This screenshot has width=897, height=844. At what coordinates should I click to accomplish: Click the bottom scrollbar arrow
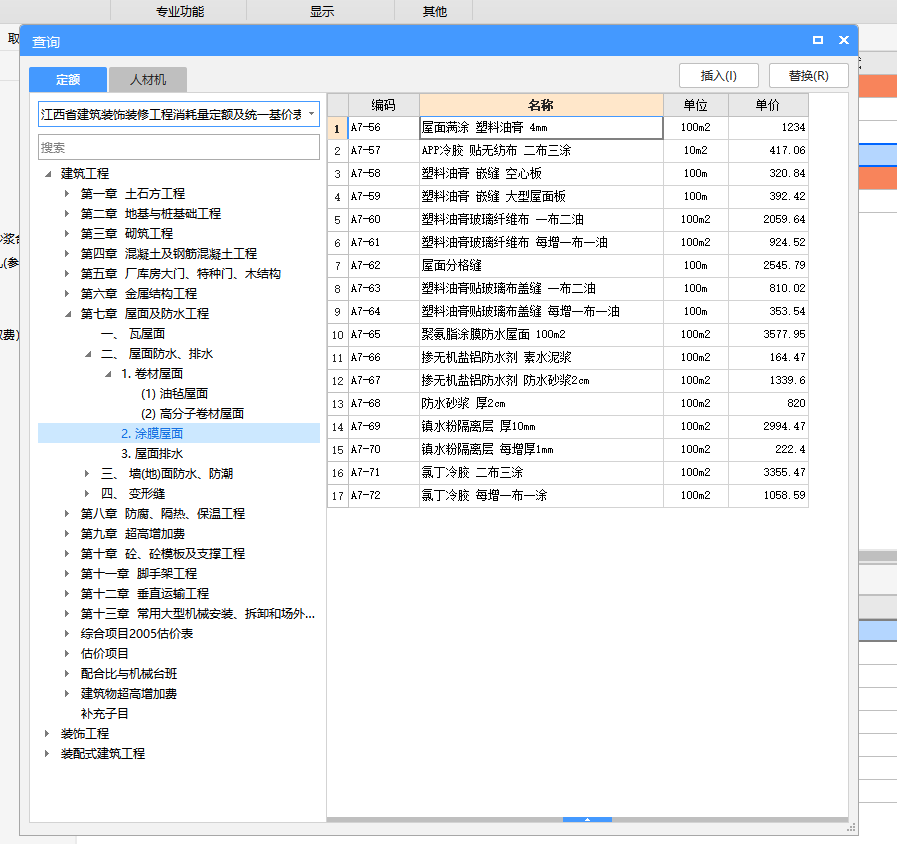tap(587, 820)
